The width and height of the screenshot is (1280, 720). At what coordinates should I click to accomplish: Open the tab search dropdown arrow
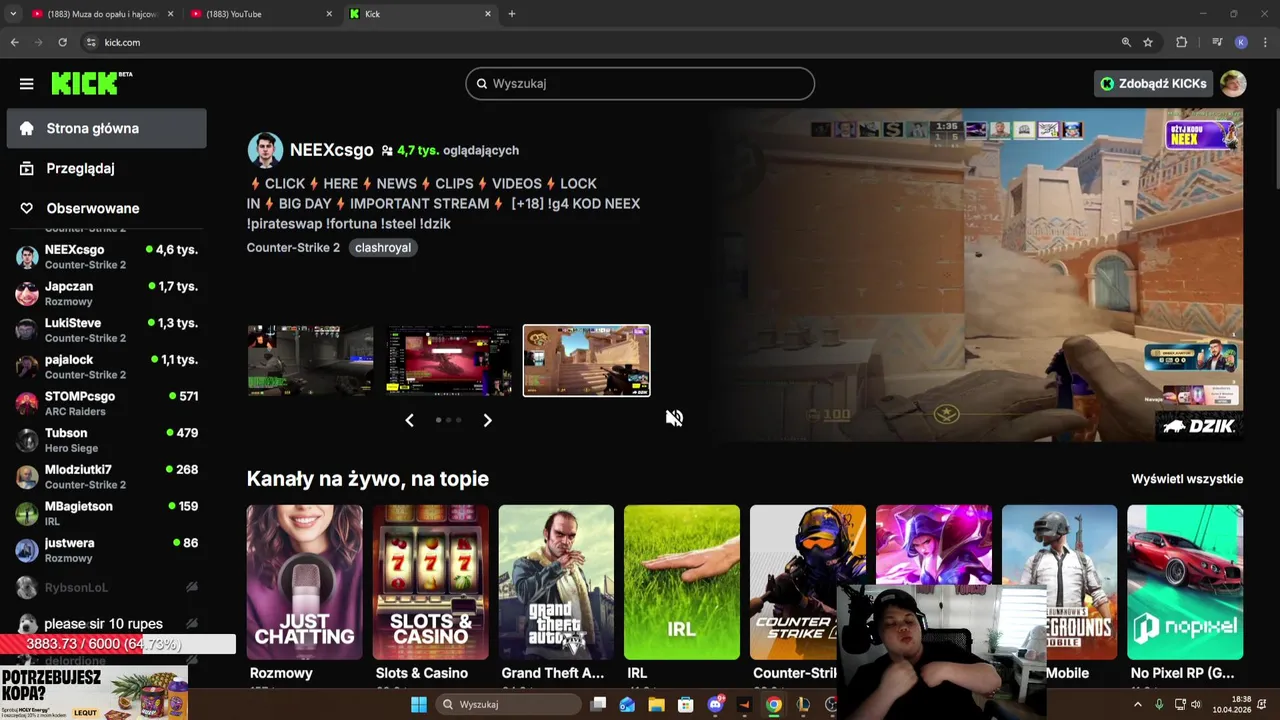tap(13, 14)
